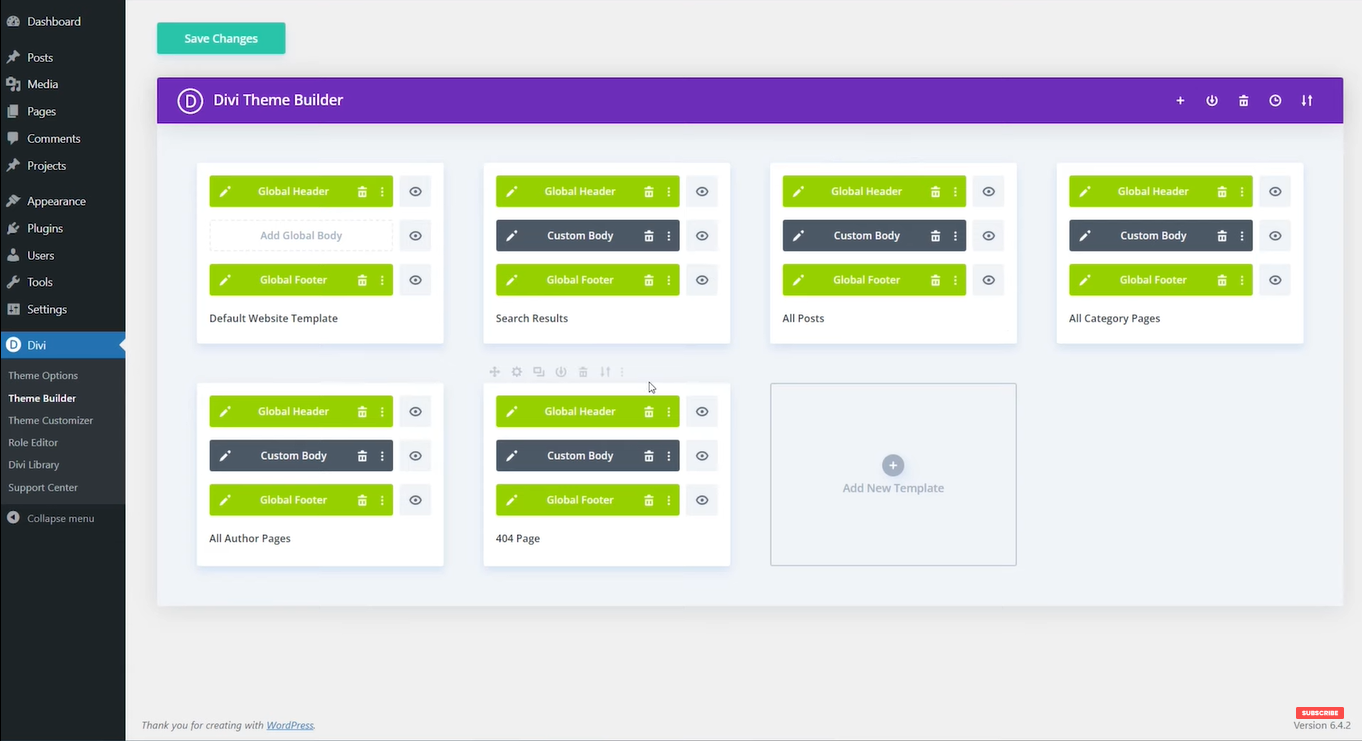
Task: Go to Plugins in WordPress sidebar
Action: click(45, 228)
